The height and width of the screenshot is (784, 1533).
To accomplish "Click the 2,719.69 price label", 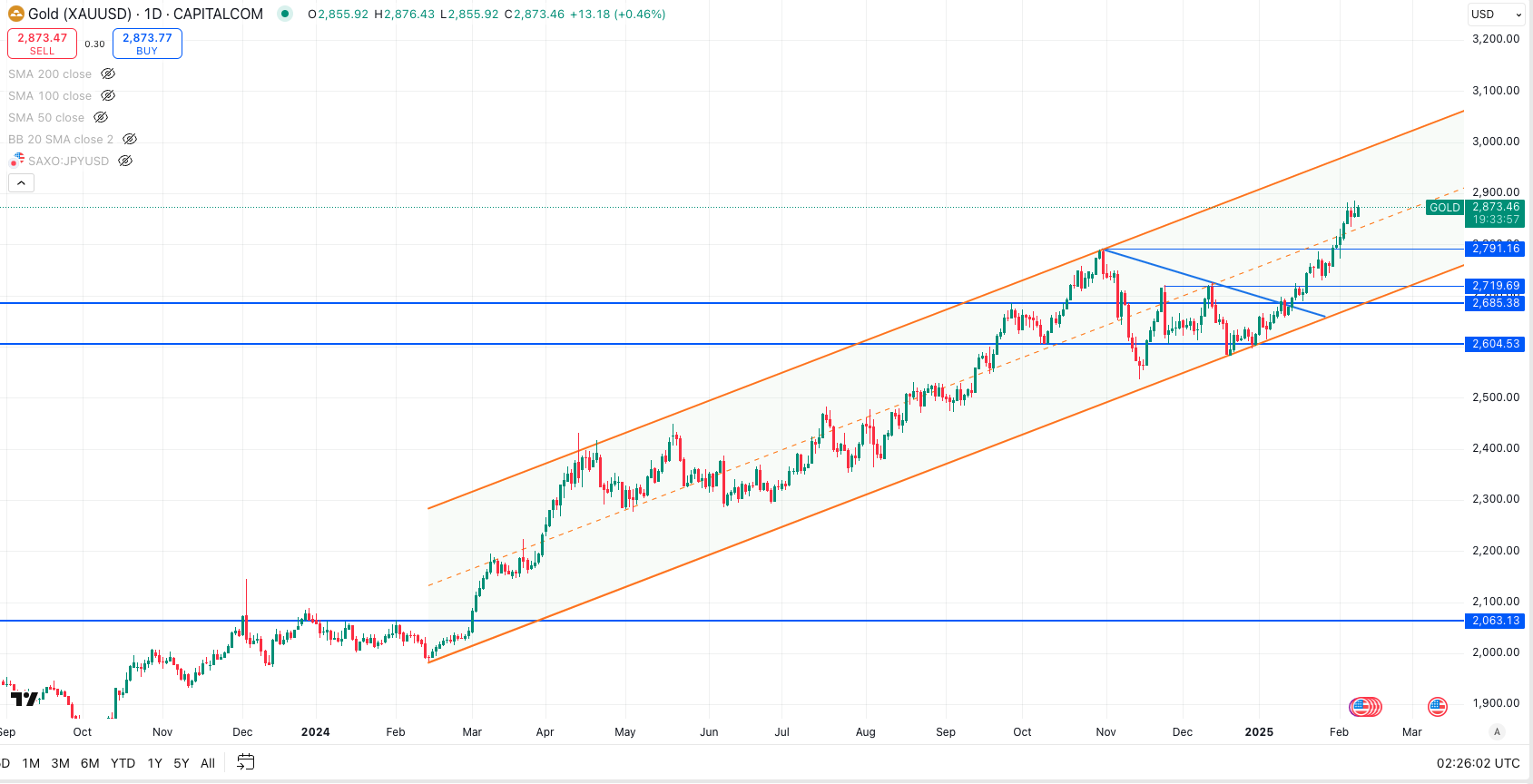I will point(1495,286).
